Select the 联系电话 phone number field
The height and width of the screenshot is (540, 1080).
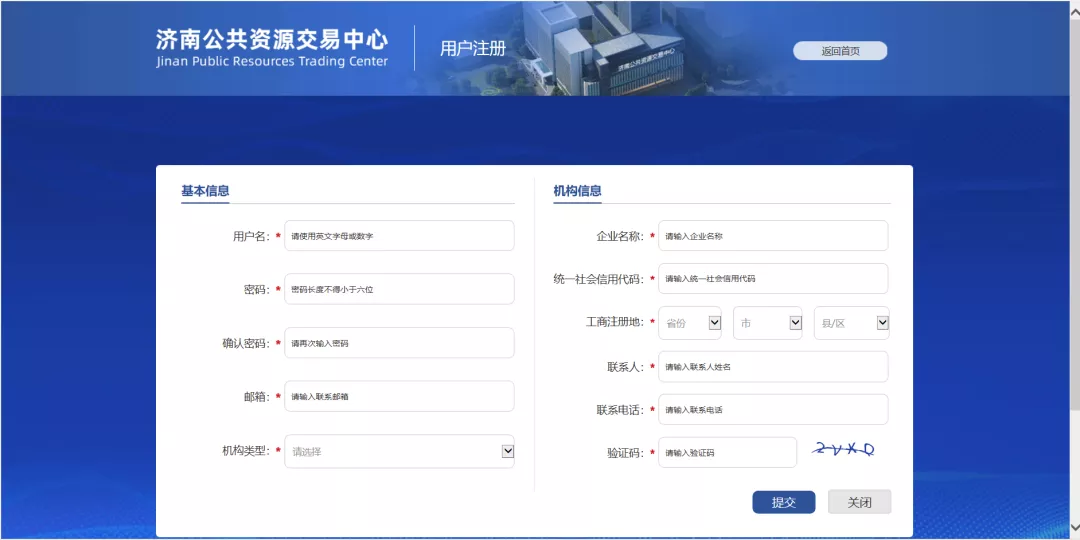pyautogui.click(x=772, y=410)
